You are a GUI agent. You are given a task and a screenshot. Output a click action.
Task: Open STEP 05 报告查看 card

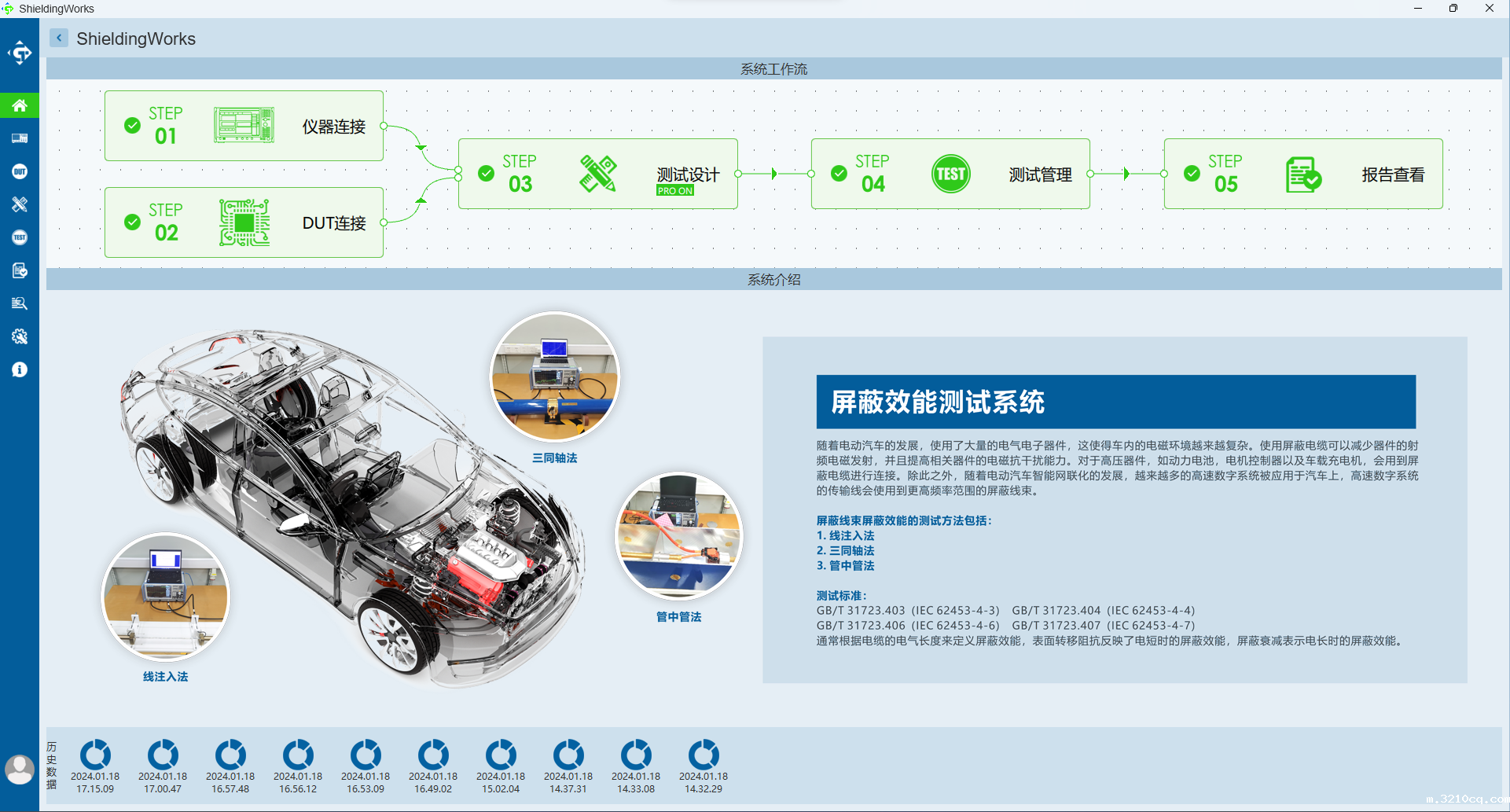(1303, 174)
